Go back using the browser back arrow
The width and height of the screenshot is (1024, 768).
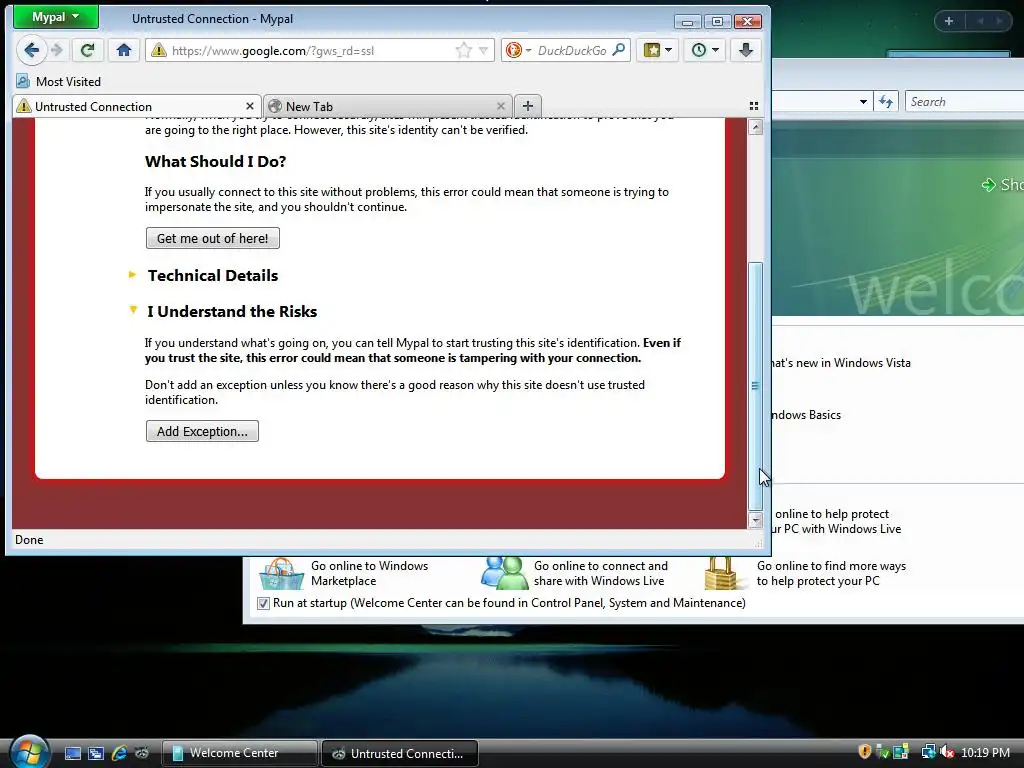point(31,50)
